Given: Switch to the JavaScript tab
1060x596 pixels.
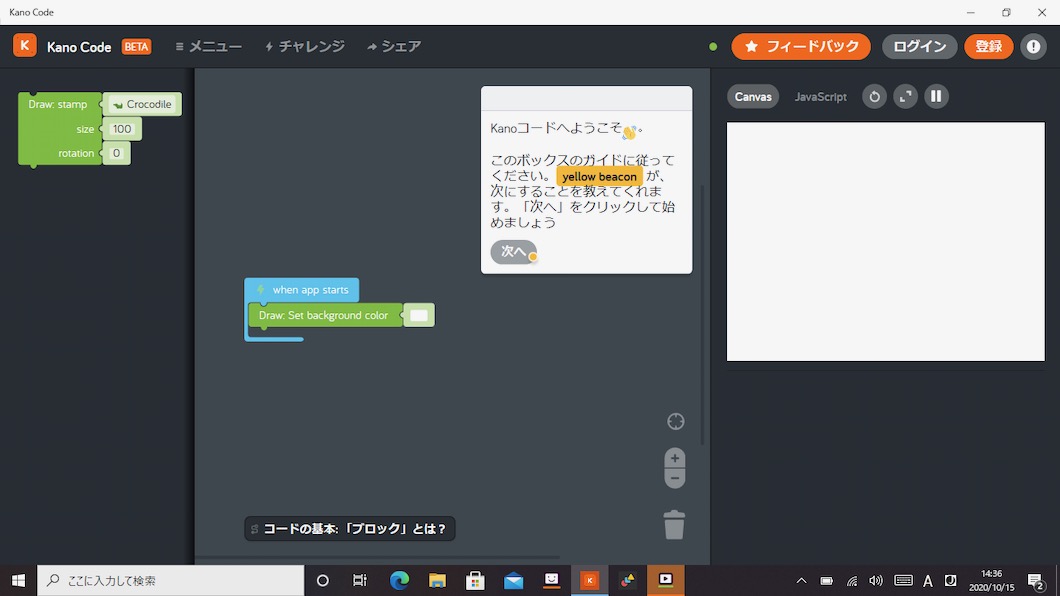Looking at the screenshot, I should point(821,97).
